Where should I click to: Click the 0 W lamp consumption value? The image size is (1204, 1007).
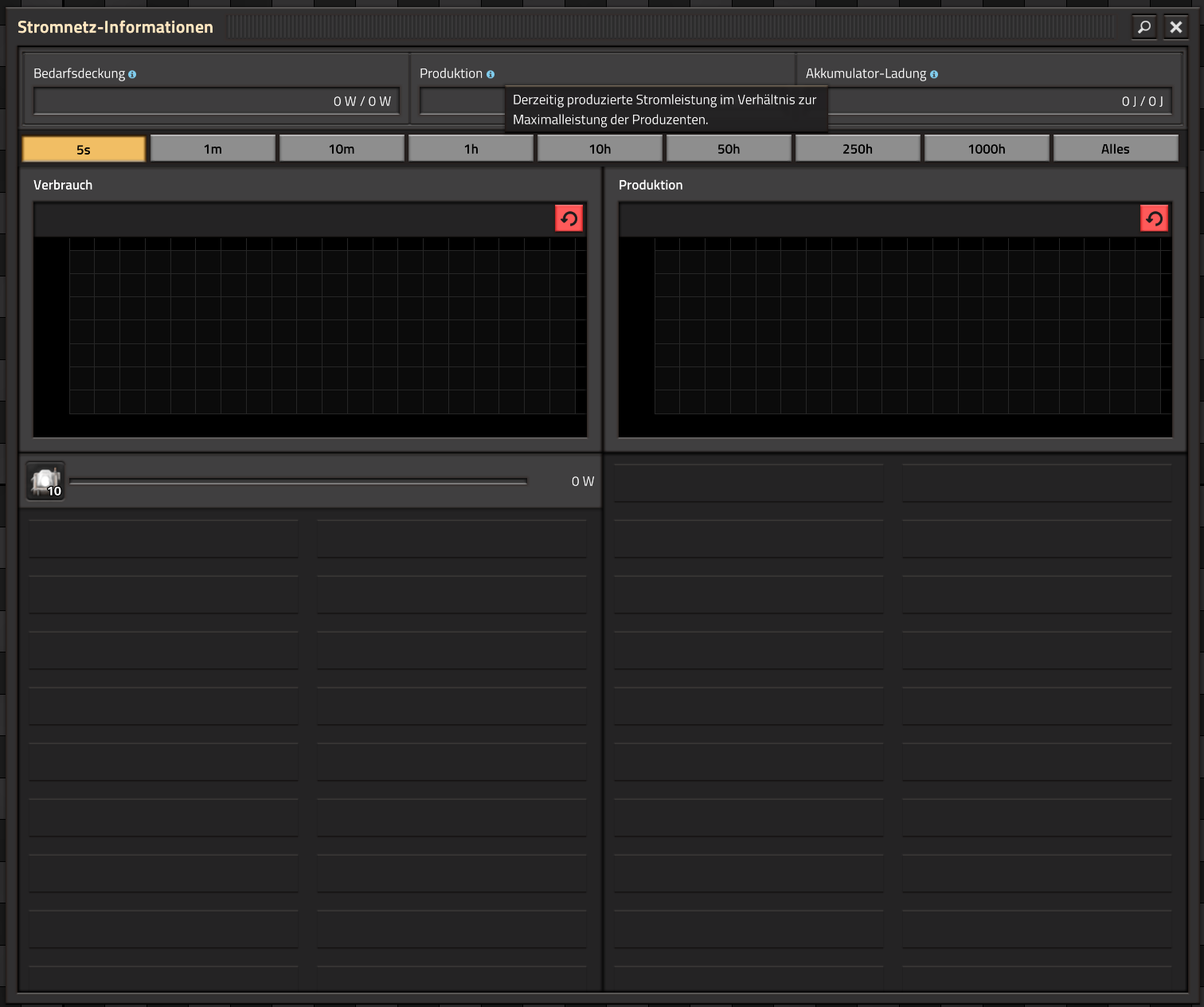583,481
